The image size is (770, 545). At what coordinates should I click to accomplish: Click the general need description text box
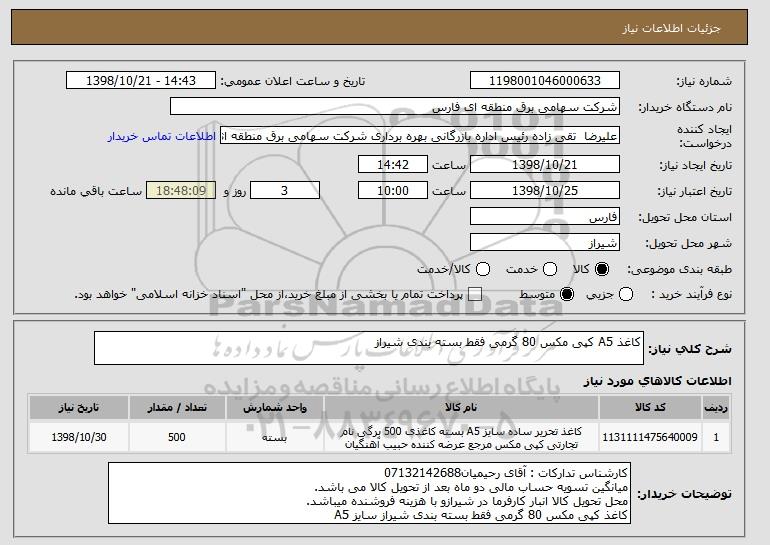pyautogui.click(x=369, y=348)
